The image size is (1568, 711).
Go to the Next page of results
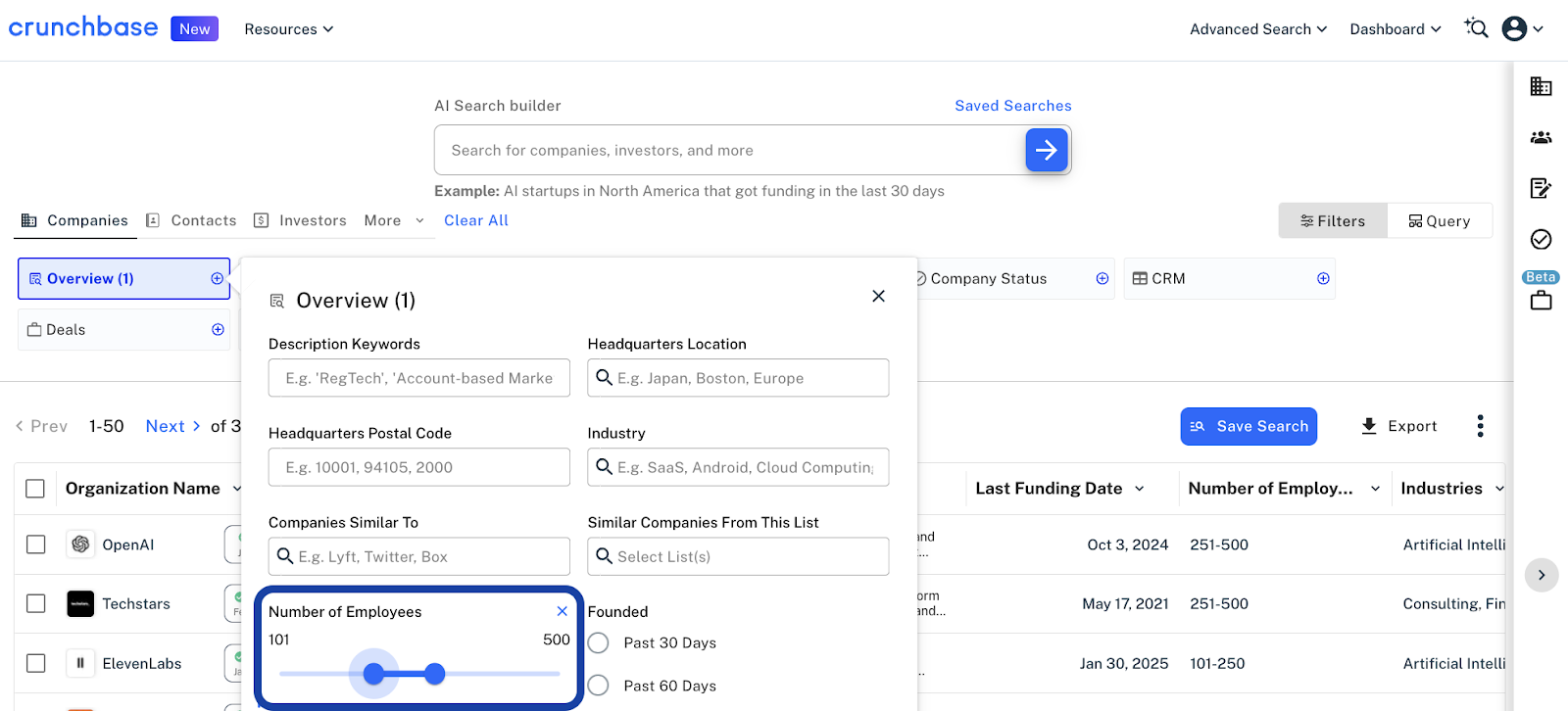[173, 426]
